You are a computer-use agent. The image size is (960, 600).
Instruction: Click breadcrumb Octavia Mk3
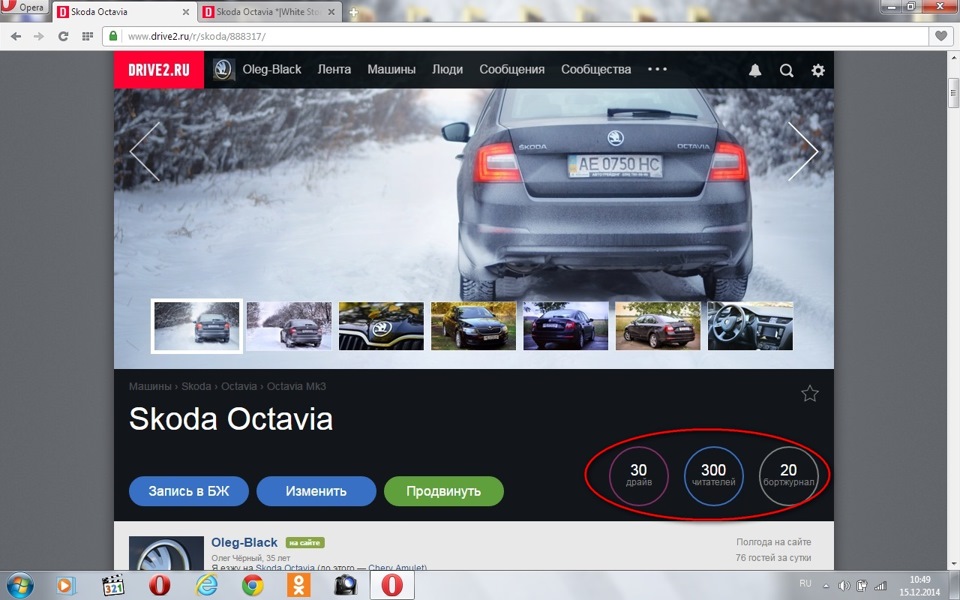pos(296,386)
